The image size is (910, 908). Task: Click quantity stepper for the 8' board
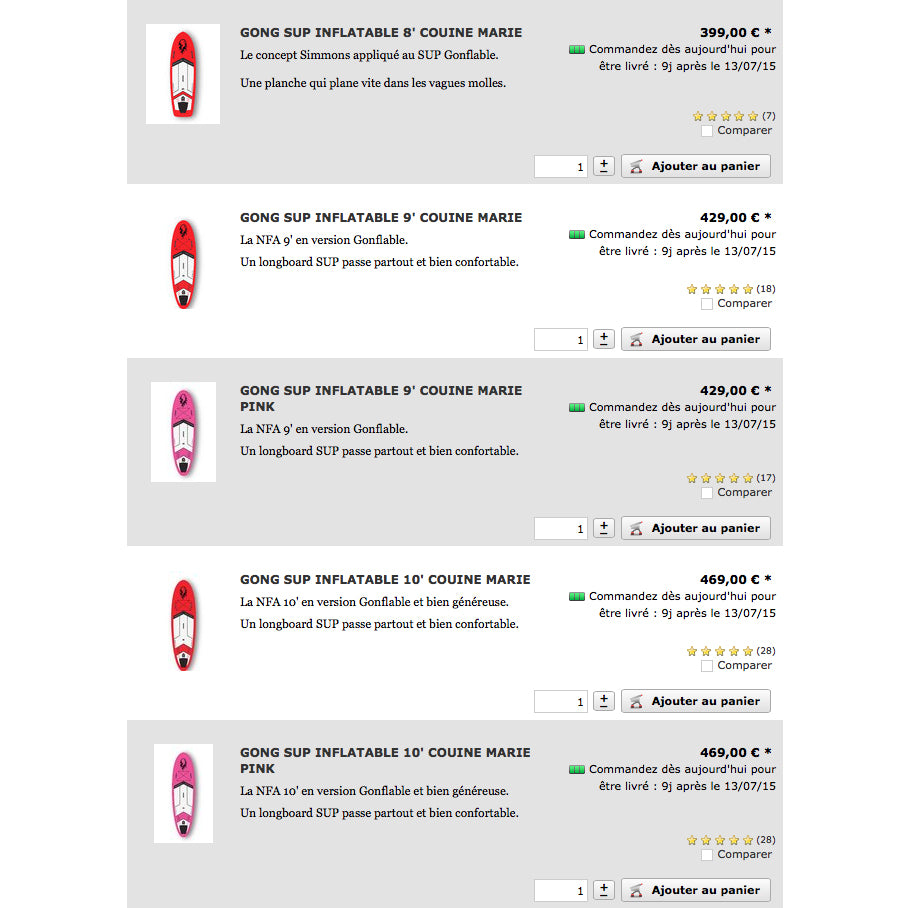pyautogui.click(x=604, y=166)
